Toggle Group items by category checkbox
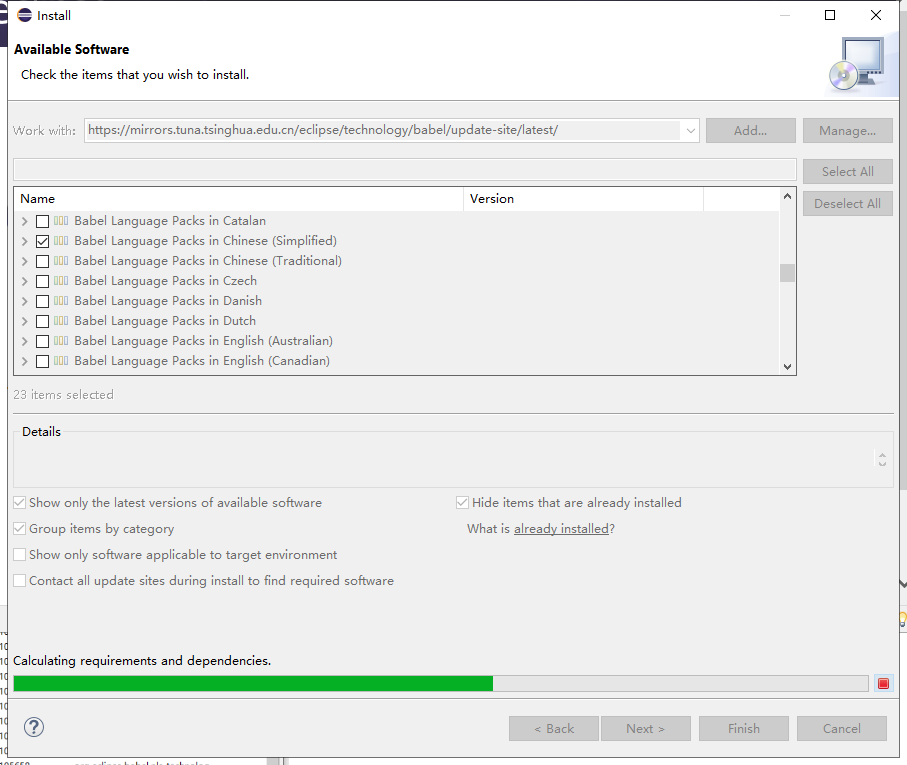The width and height of the screenshot is (907, 765). click(x=20, y=529)
